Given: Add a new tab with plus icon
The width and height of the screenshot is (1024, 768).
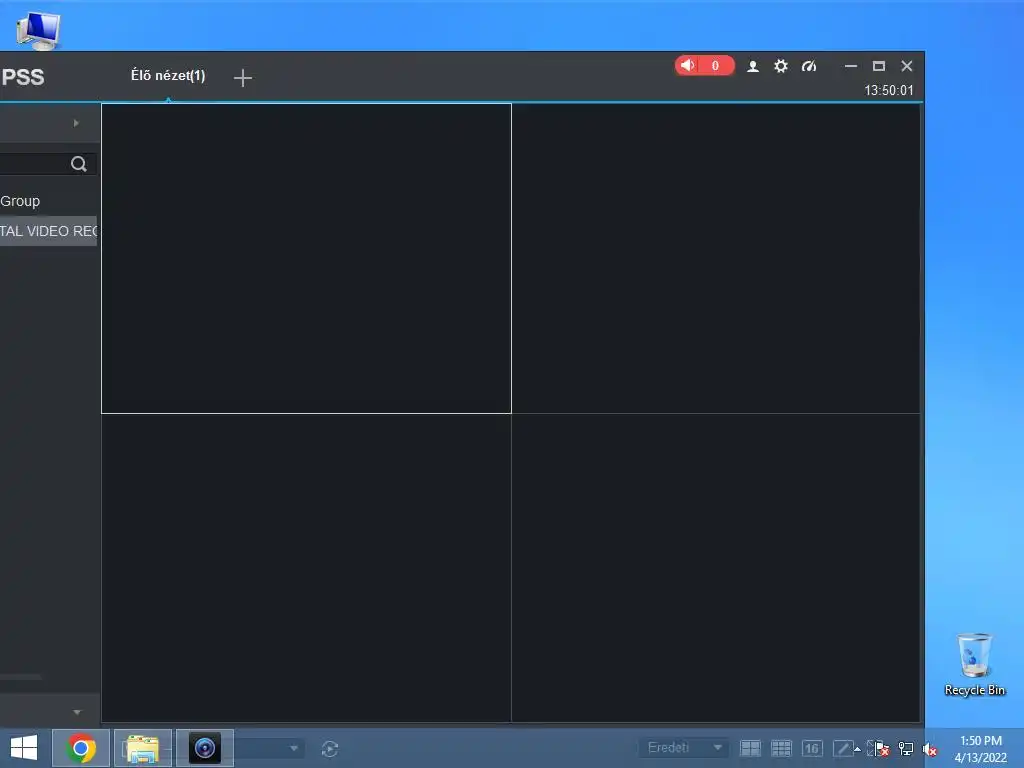Looking at the screenshot, I should point(243,78).
